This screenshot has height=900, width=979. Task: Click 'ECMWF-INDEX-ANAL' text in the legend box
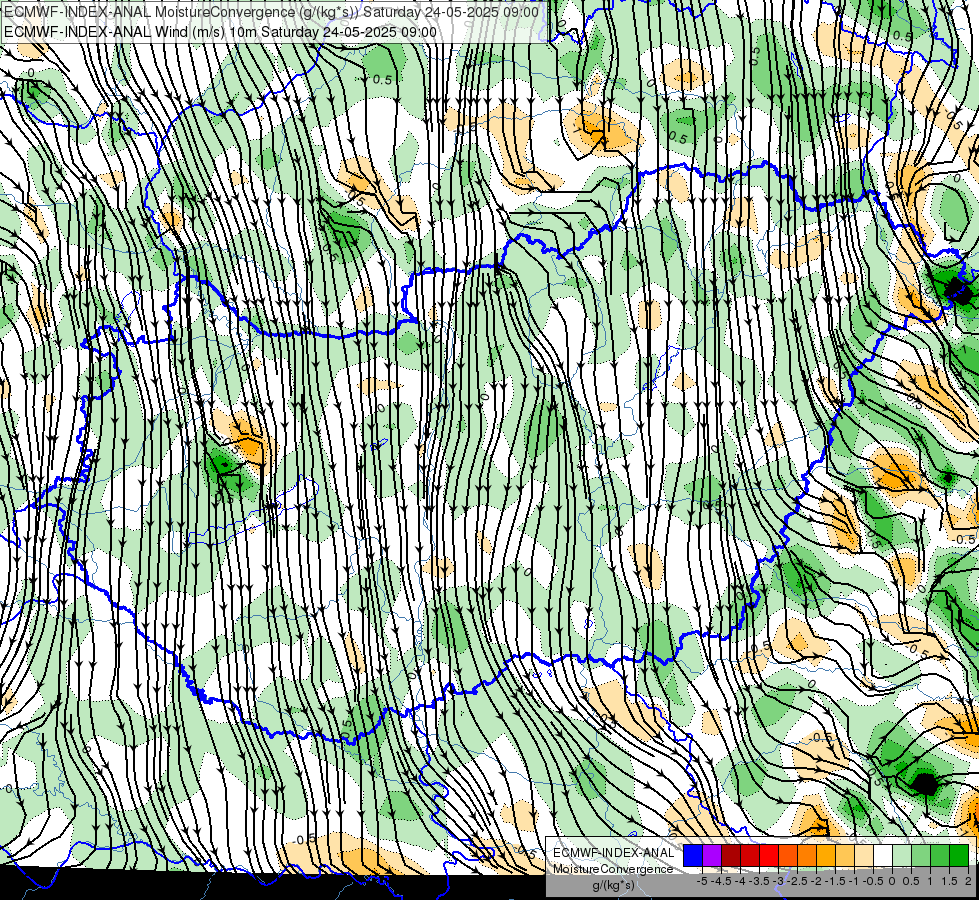614,853
